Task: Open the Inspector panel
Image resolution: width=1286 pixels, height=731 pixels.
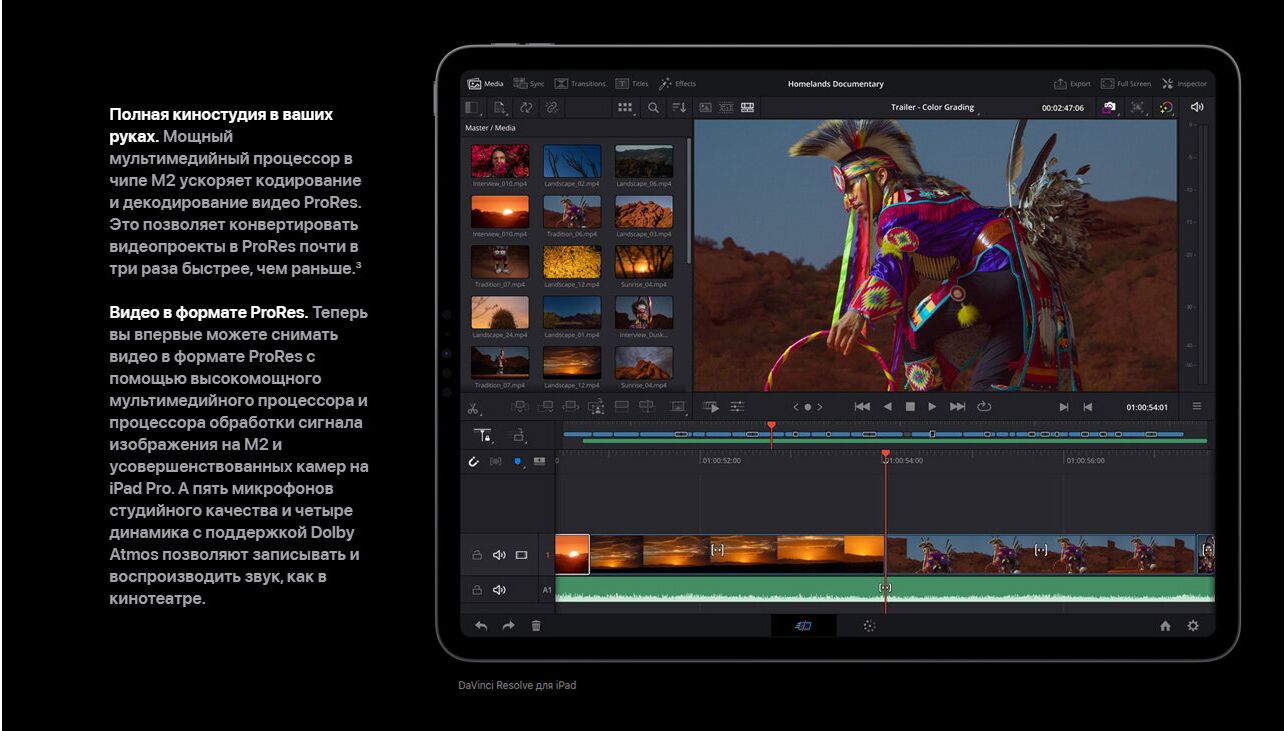Action: [1184, 84]
